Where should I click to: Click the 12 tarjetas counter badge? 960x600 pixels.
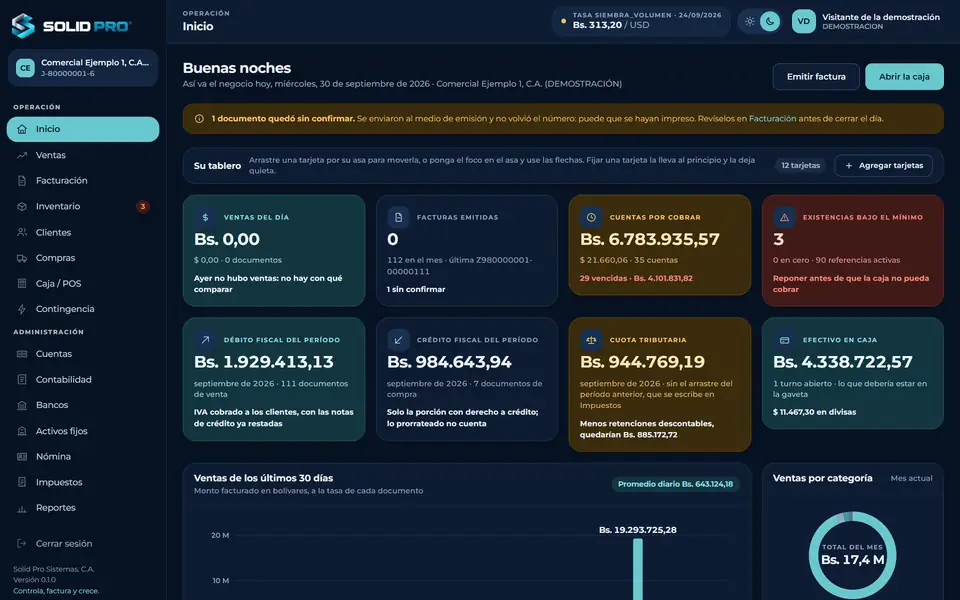[800, 165]
